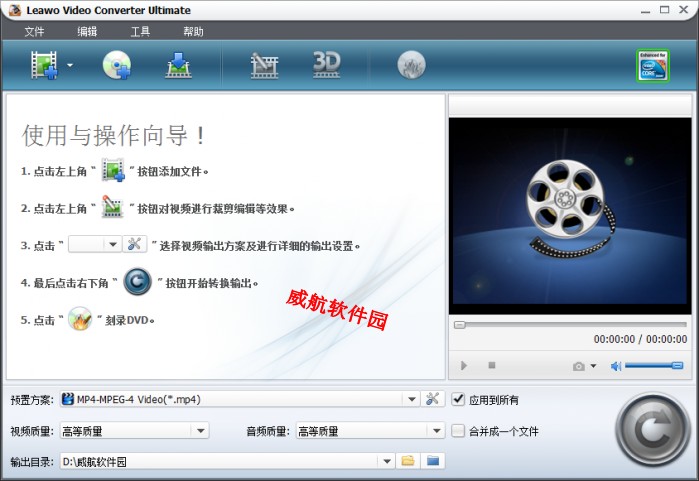This screenshot has width=699, height=481.
Task: Uncheck the 应用到所有 checkbox
Action: pos(458,399)
